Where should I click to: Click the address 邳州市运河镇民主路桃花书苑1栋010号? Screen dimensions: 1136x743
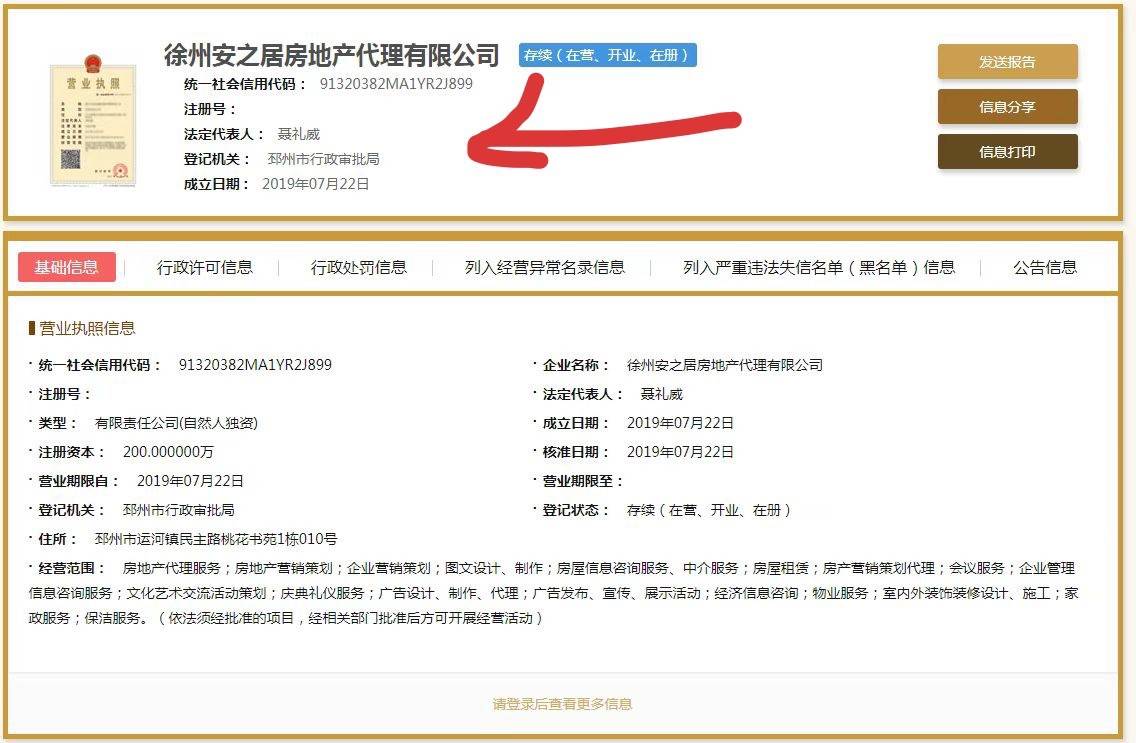pos(216,539)
